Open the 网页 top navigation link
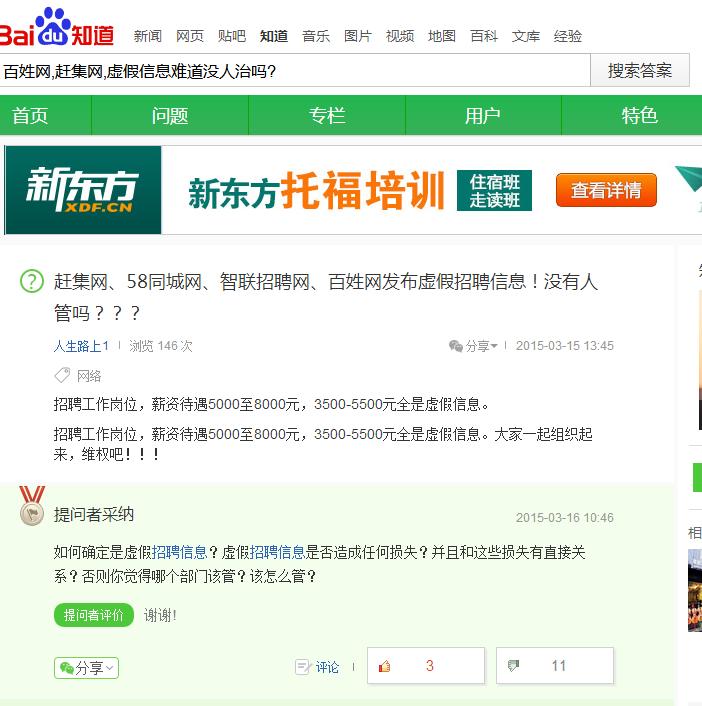 (190, 36)
